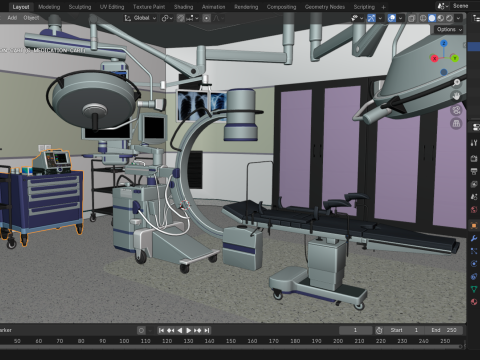480x360 pixels.
Task: Switch to Geometry Nodes workspace
Action: (x=325, y=7)
